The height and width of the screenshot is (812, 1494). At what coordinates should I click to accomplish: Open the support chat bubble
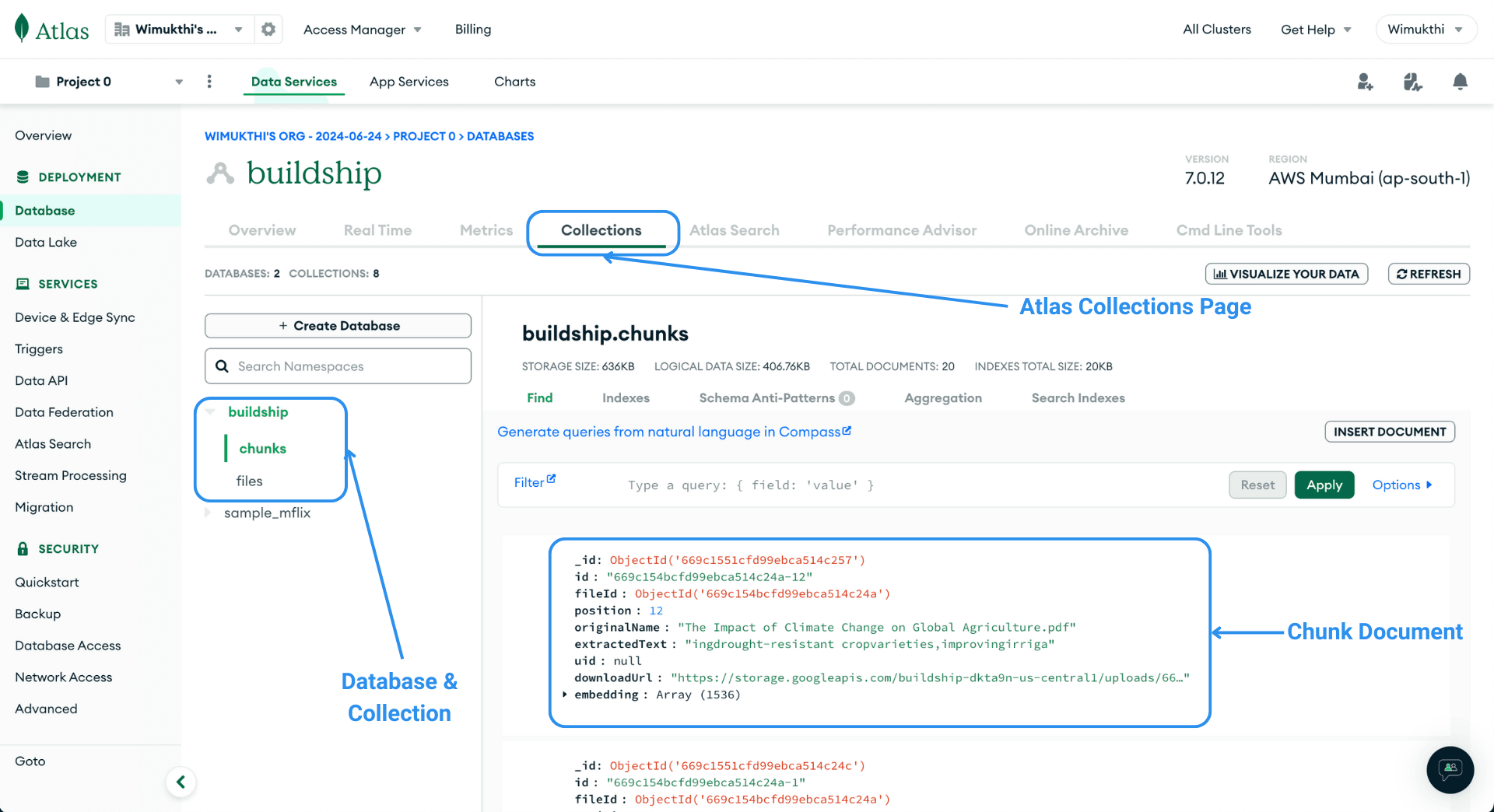coord(1450,770)
